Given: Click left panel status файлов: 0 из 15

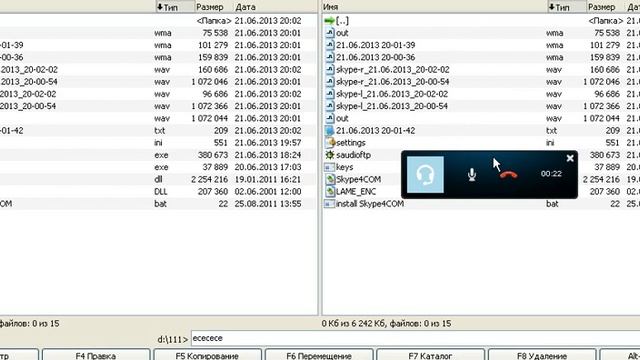Looking at the screenshot, I should [x=29, y=324].
